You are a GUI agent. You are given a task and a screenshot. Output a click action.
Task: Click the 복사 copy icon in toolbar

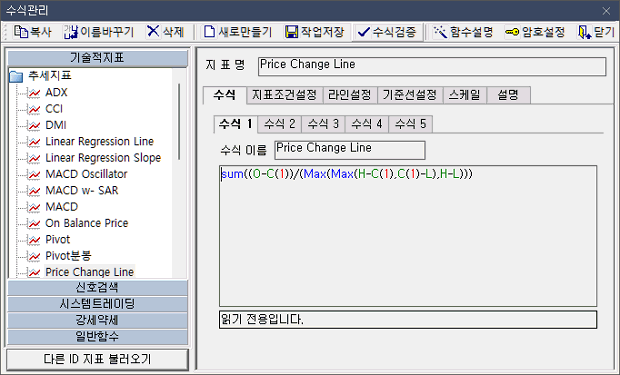[21, 32]
